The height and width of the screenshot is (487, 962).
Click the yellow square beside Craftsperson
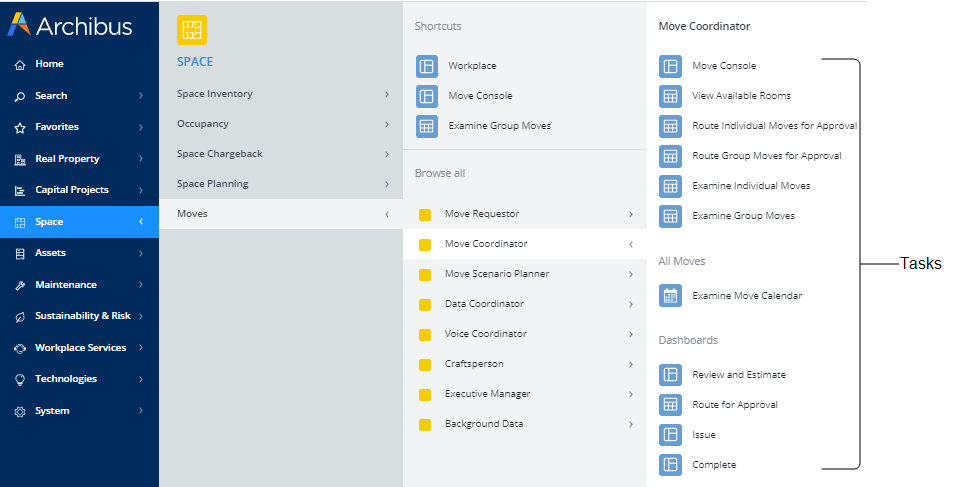[x=425, y=364]
